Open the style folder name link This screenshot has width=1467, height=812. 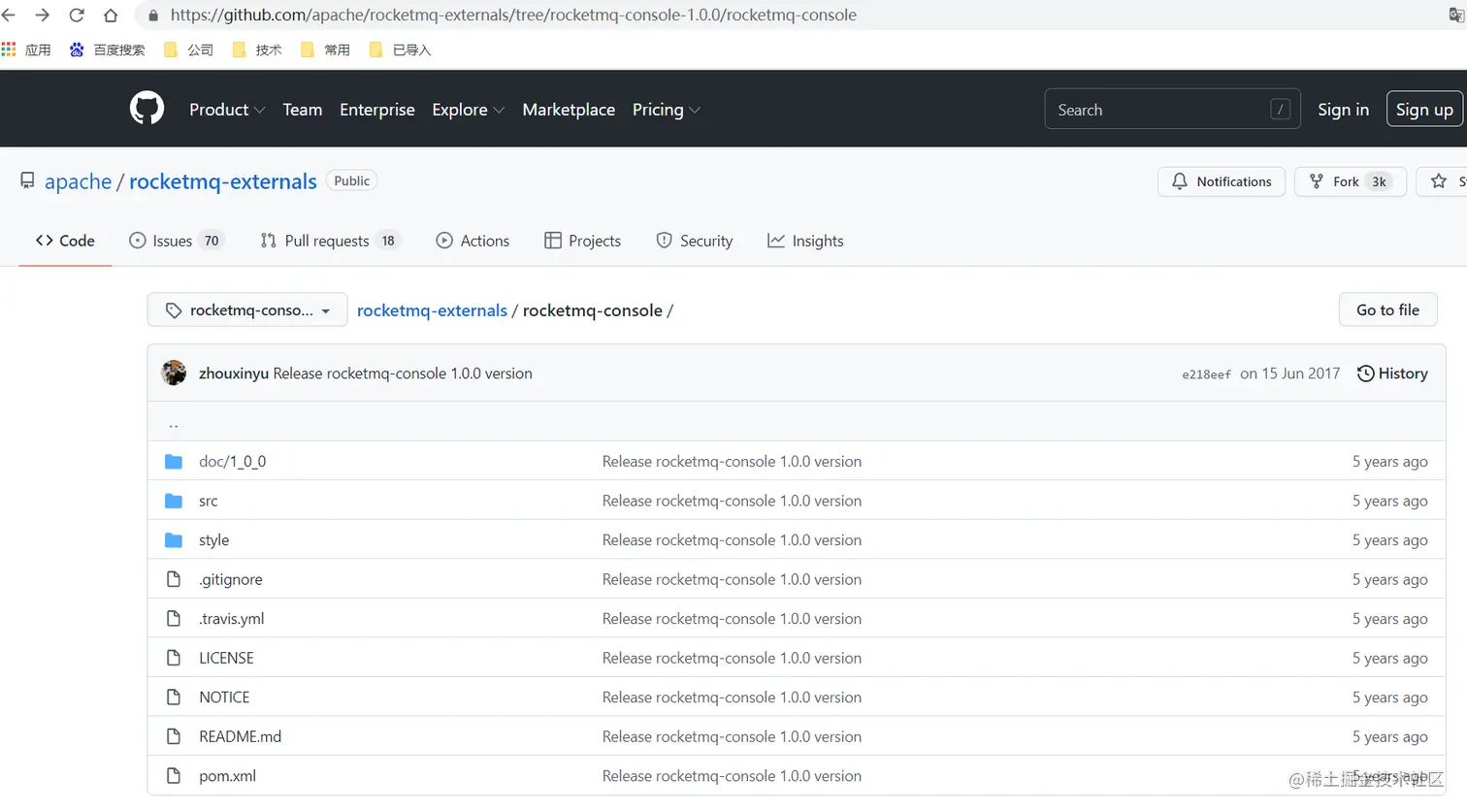(213, 540)
